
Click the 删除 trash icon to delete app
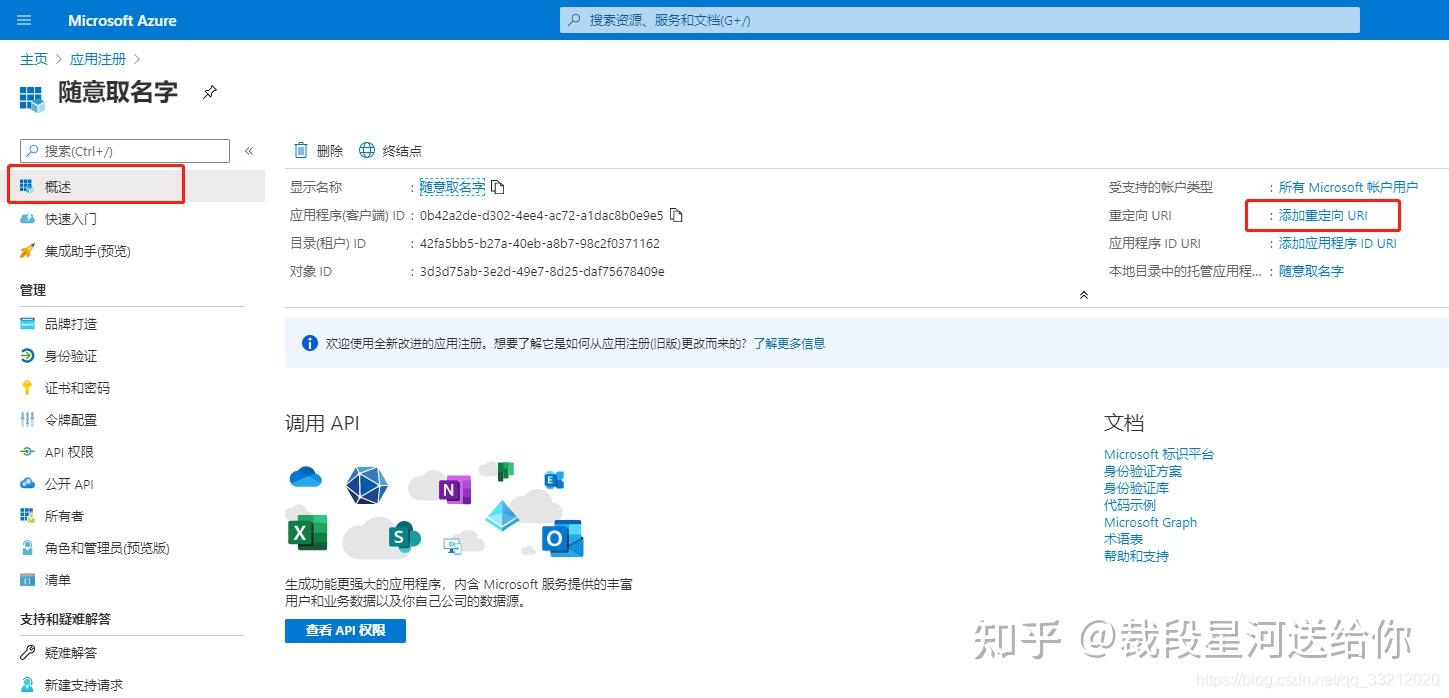[301, 150]
